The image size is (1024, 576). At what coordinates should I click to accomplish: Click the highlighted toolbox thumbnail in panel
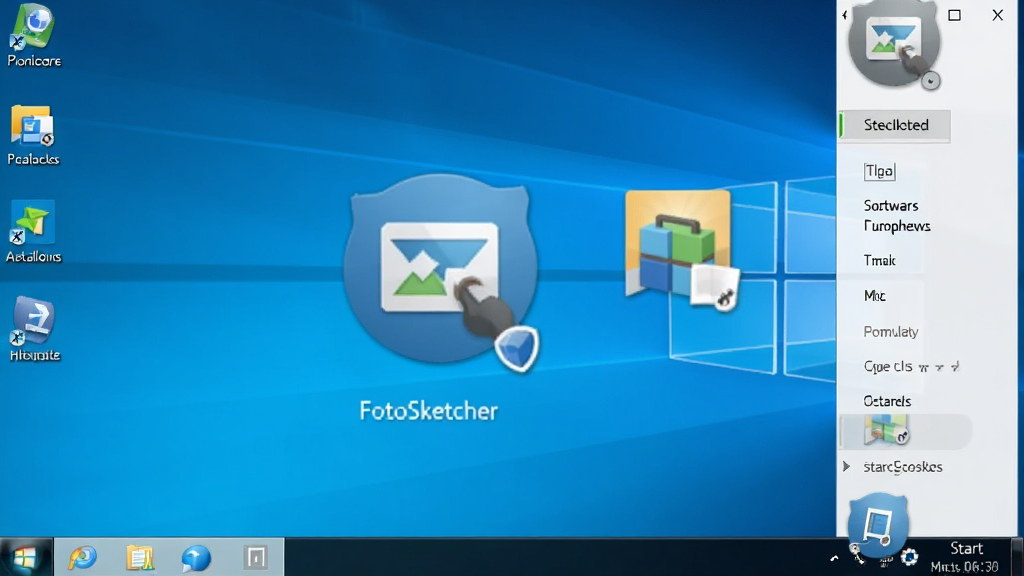tap(886, 430)
